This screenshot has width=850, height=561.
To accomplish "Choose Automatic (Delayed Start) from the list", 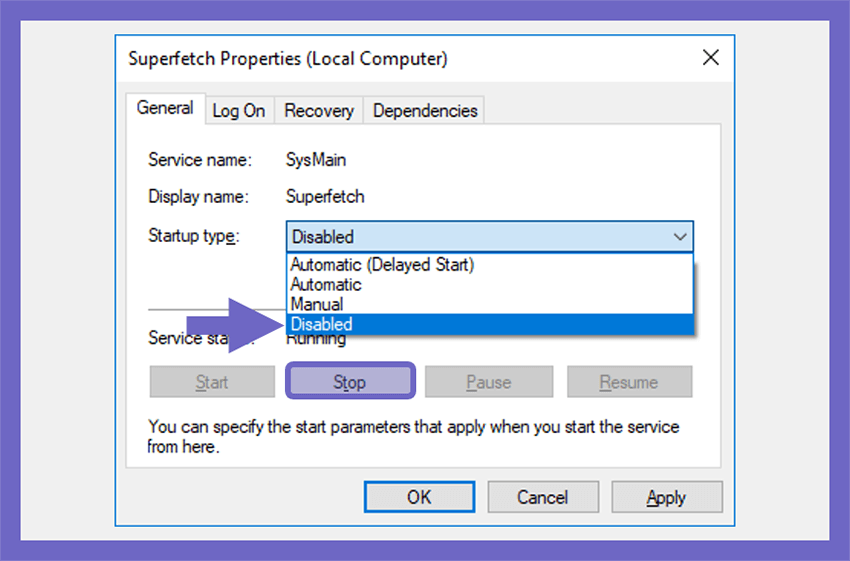I will [x=490, y=265].
